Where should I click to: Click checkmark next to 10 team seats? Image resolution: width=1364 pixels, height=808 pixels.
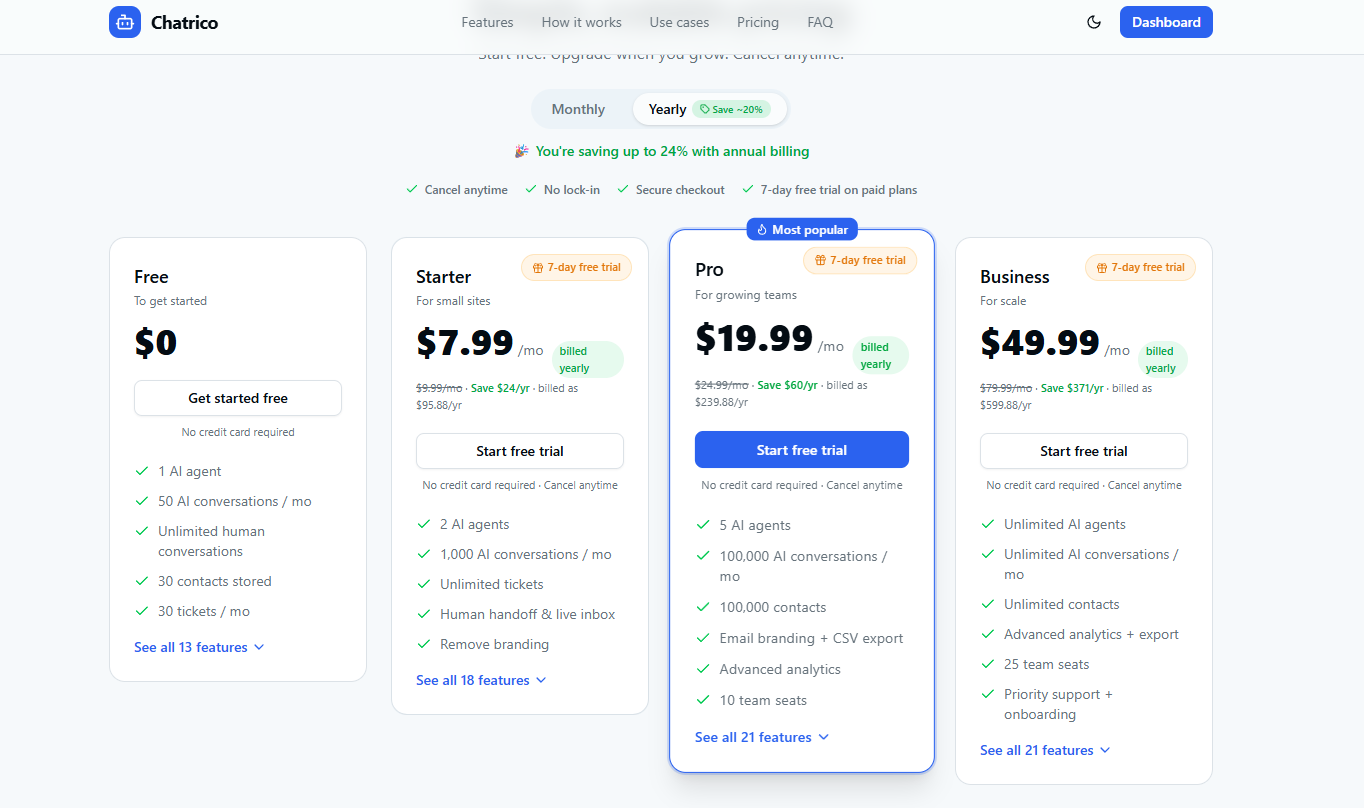[703, 700]
